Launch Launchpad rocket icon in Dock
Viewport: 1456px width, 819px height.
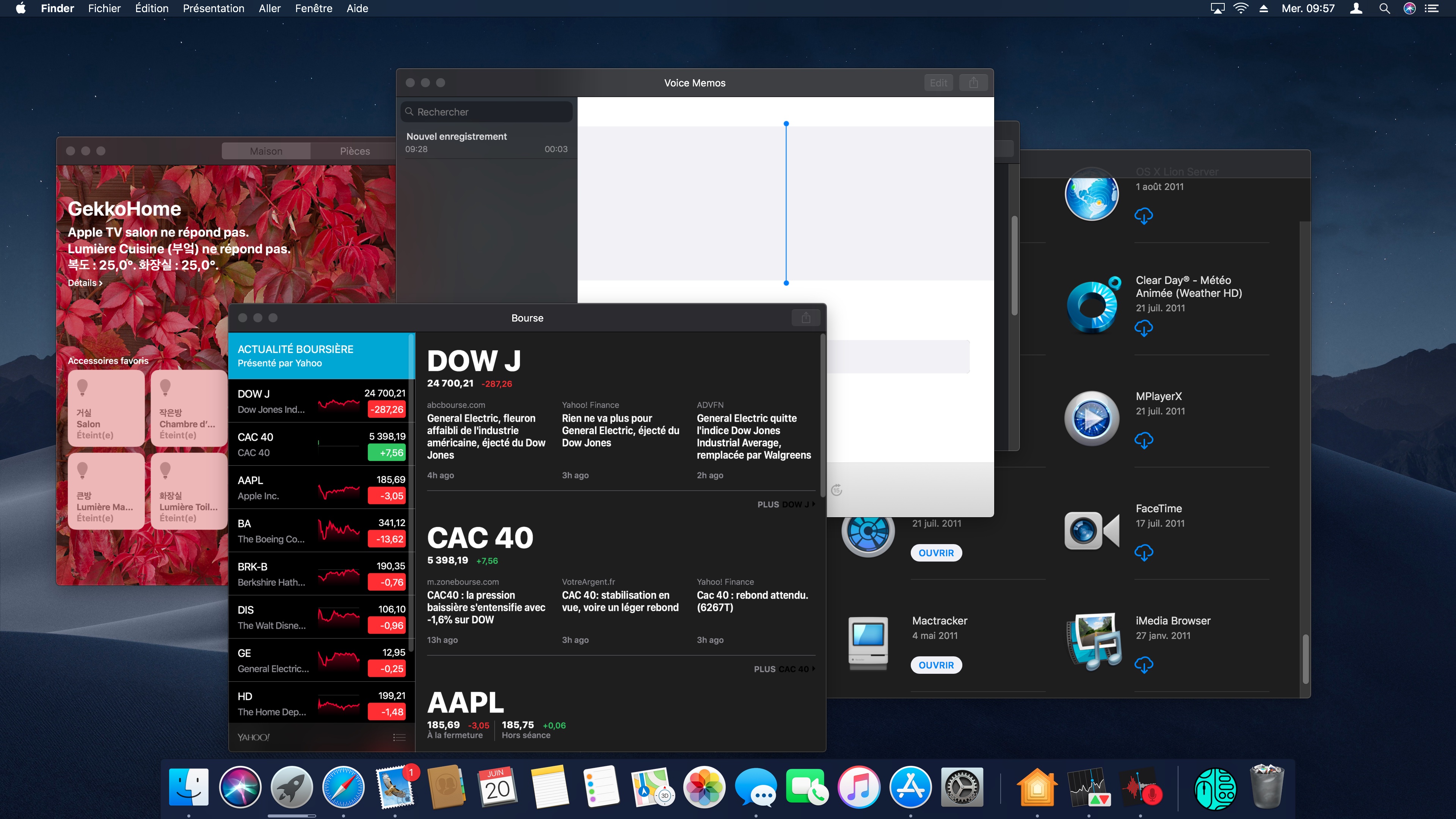(292, 787)
